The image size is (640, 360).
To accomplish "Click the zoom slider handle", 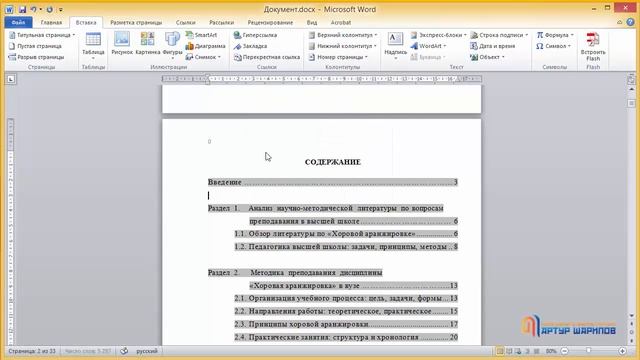I will coord(589,351).
